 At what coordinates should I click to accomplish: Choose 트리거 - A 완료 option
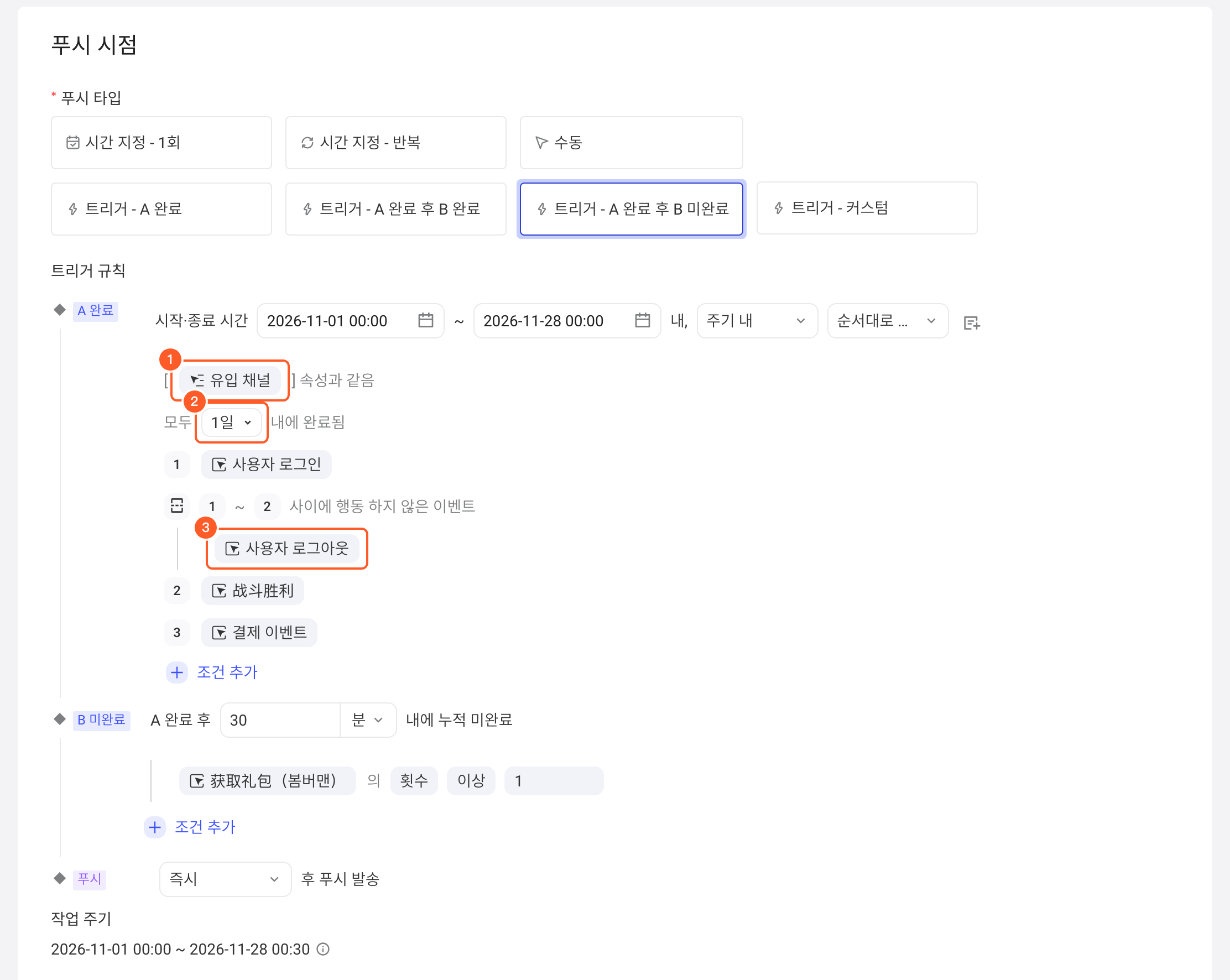(x=161, y=209)
